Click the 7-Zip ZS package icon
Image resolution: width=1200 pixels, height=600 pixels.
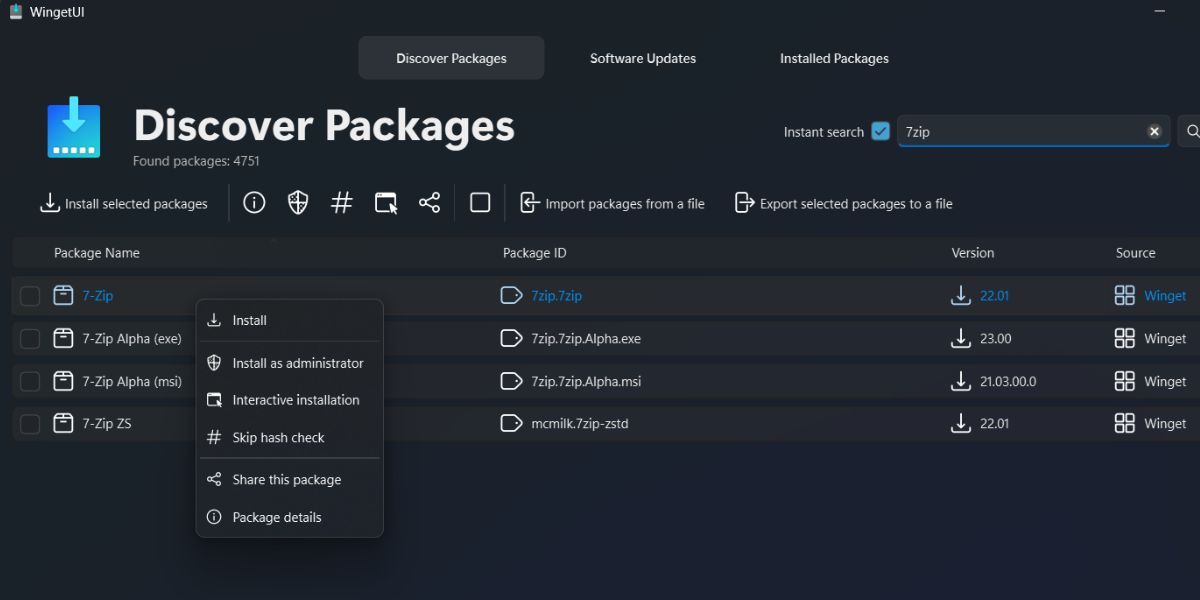tap(63, 423)
